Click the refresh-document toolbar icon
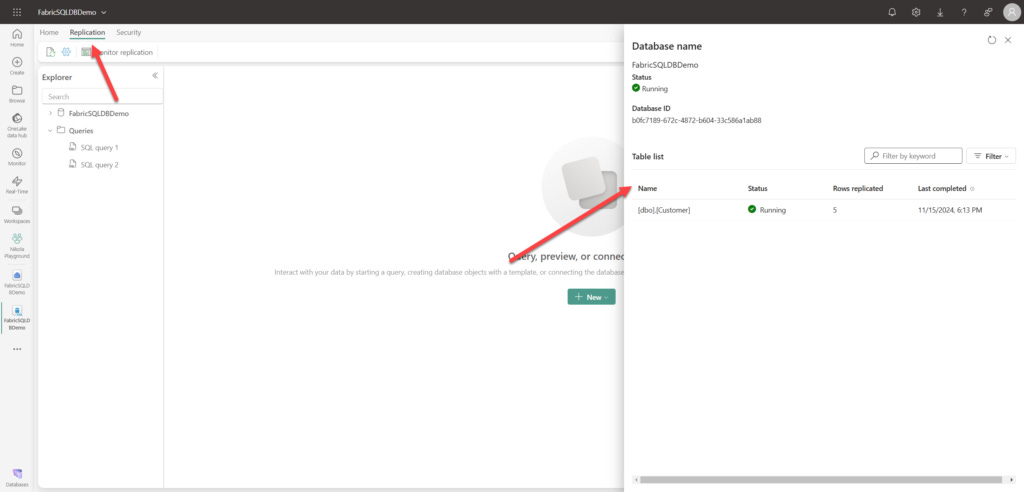The height and width of the screenshot is (492, 1024). (x=50, y=52)
